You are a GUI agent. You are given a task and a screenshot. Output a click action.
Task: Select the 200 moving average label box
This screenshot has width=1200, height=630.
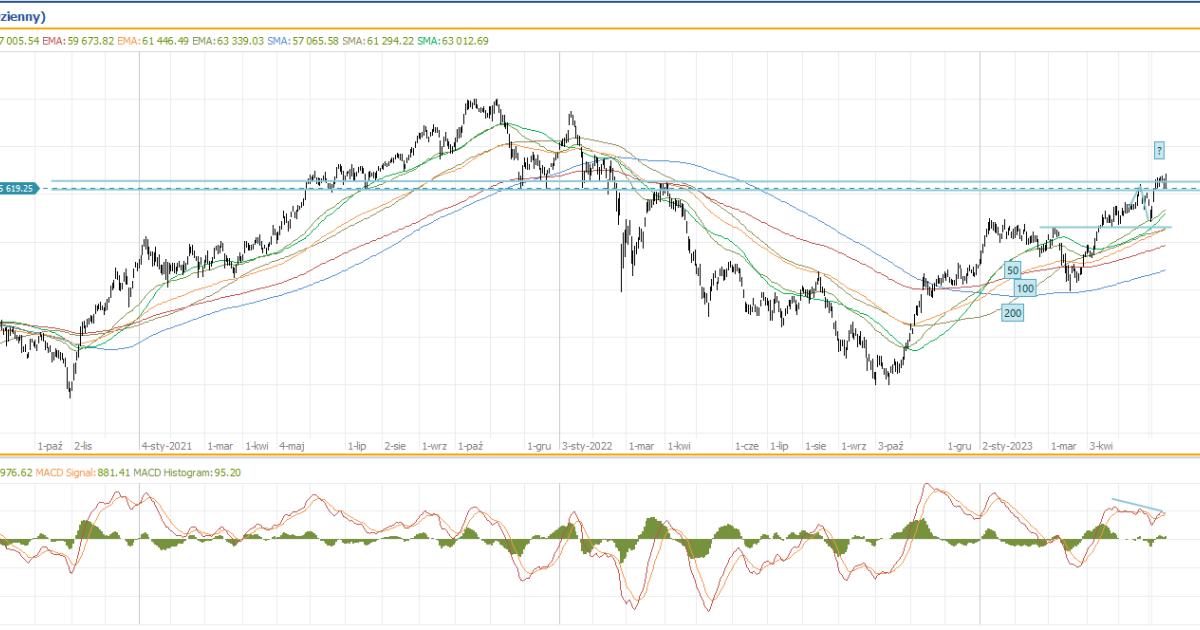tap(1012, 313)
